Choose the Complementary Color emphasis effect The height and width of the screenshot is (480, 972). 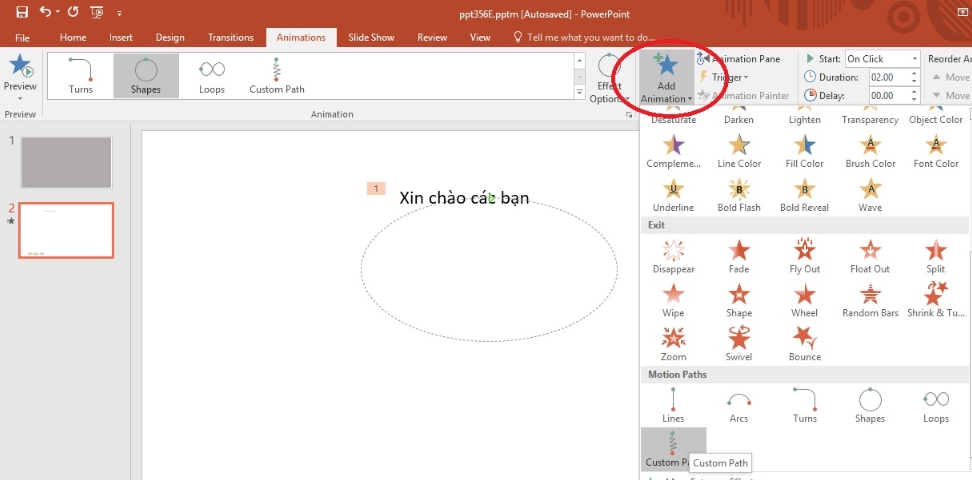tap(673, 151)
